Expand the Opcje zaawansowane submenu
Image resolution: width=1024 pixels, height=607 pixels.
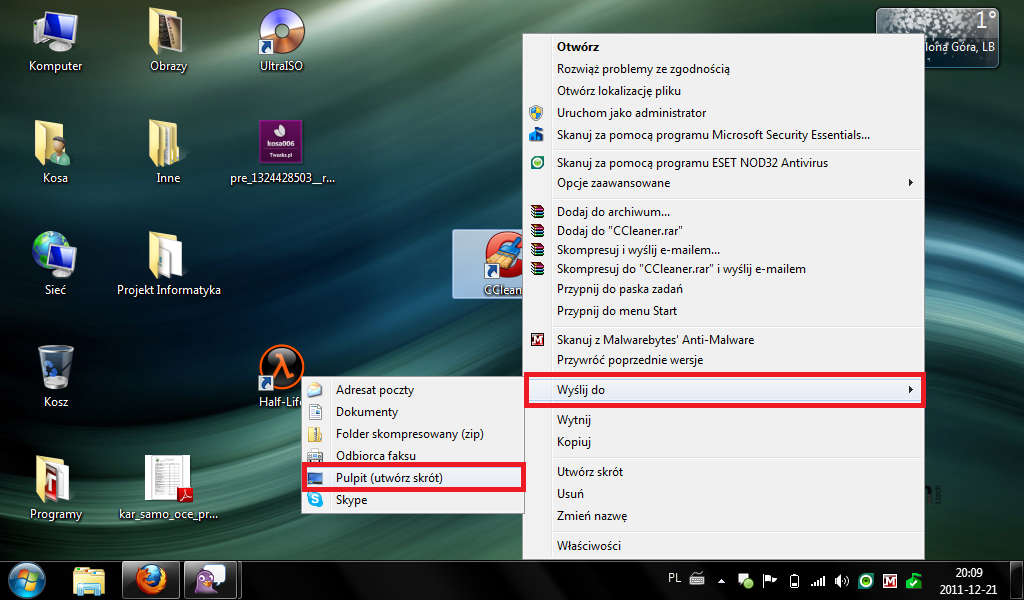[x=724, y=183]
